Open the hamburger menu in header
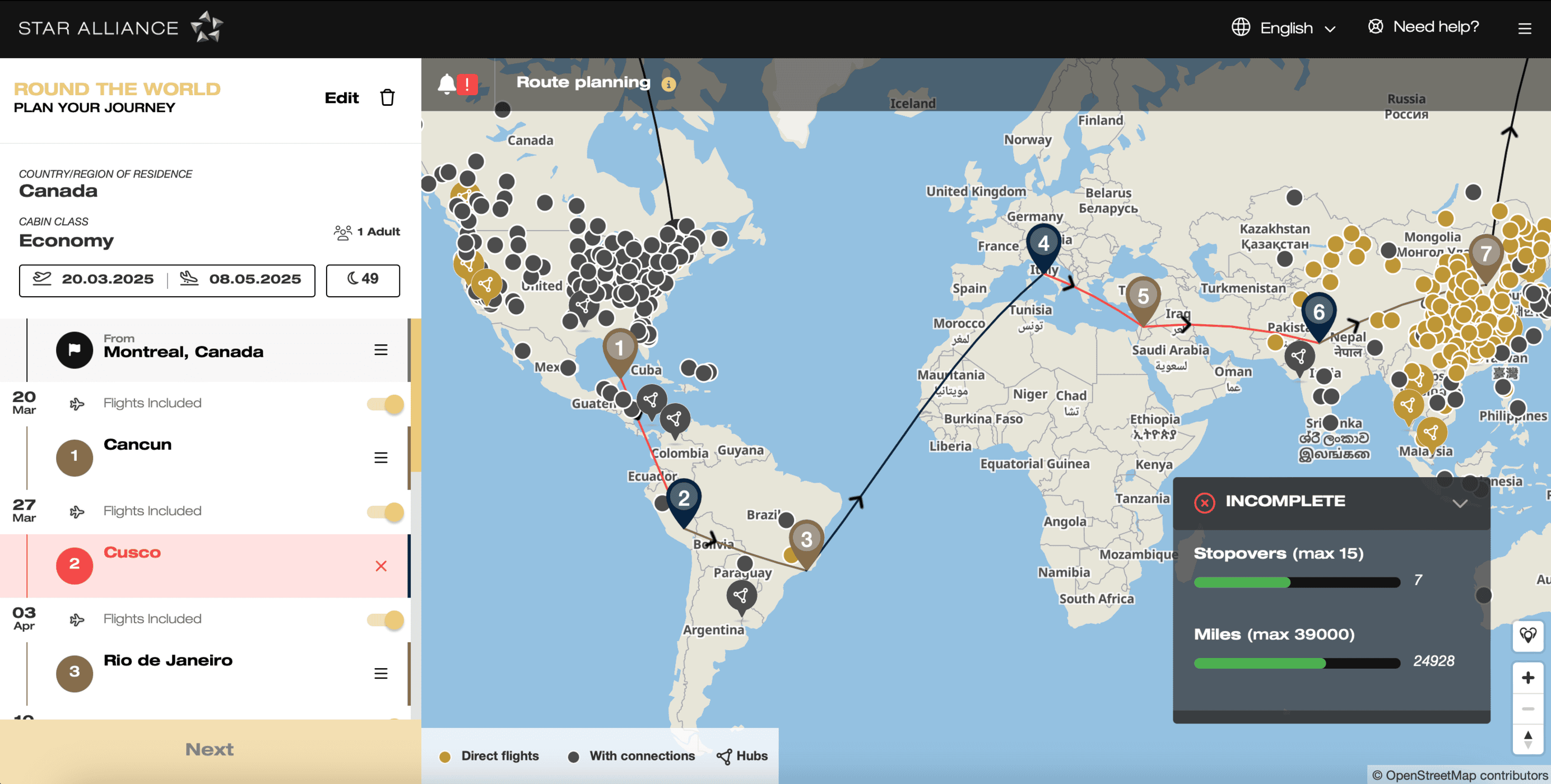Image resolution: width=1551 pixels, height=784 pixels. pos(1525,28)
